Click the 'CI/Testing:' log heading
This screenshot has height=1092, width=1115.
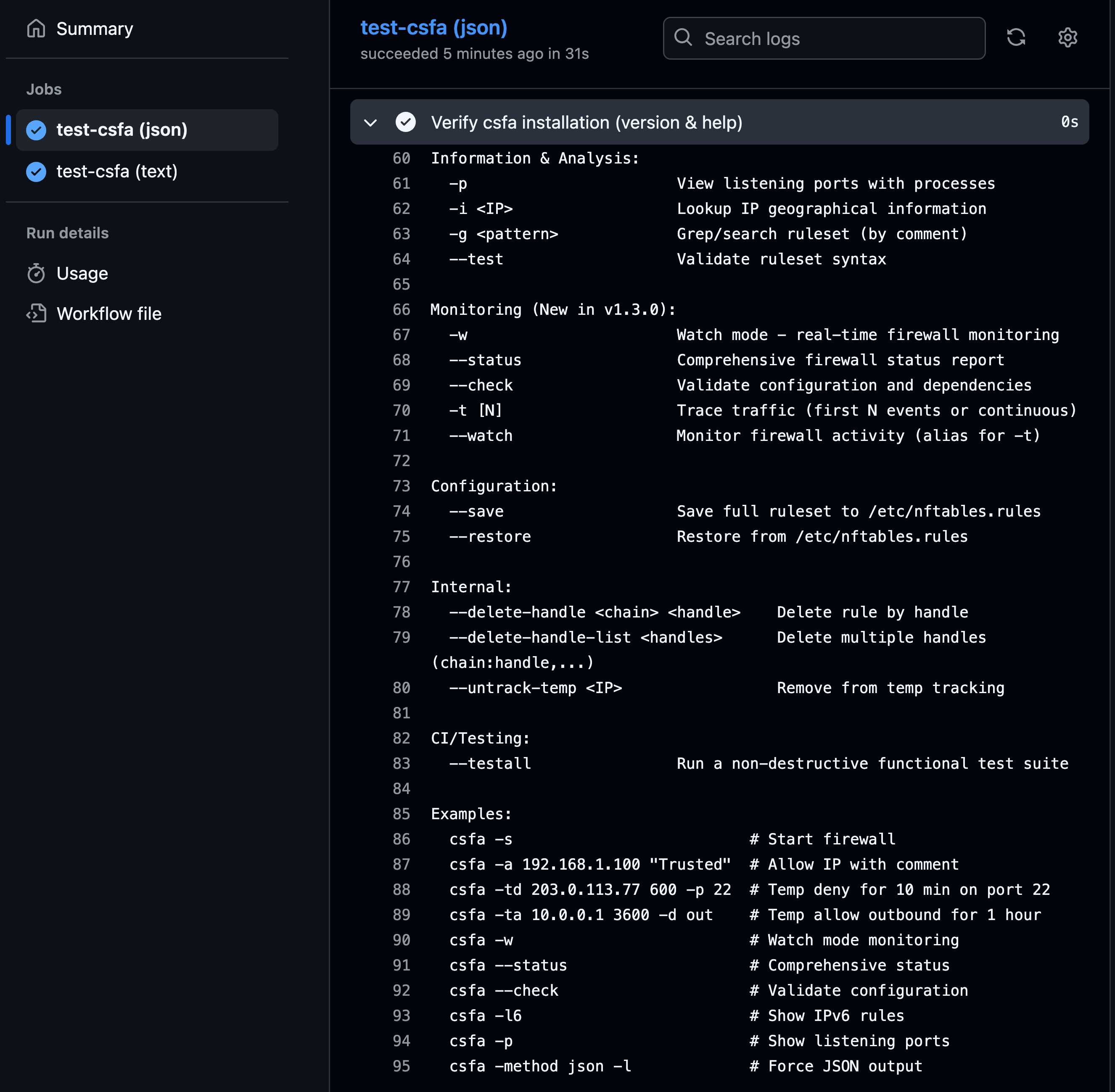(480, 739)
